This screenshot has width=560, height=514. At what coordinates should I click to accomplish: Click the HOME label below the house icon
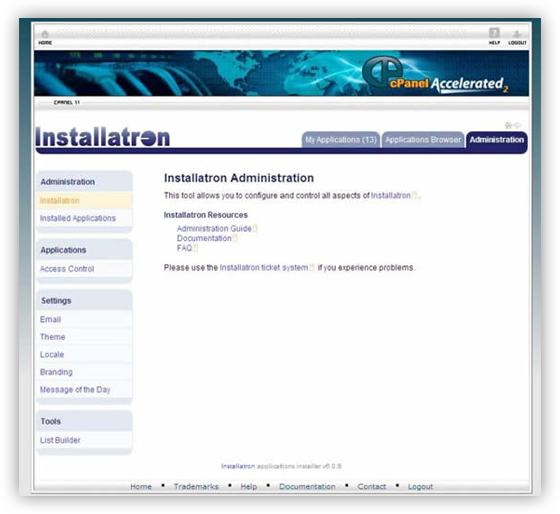(45, 43)
